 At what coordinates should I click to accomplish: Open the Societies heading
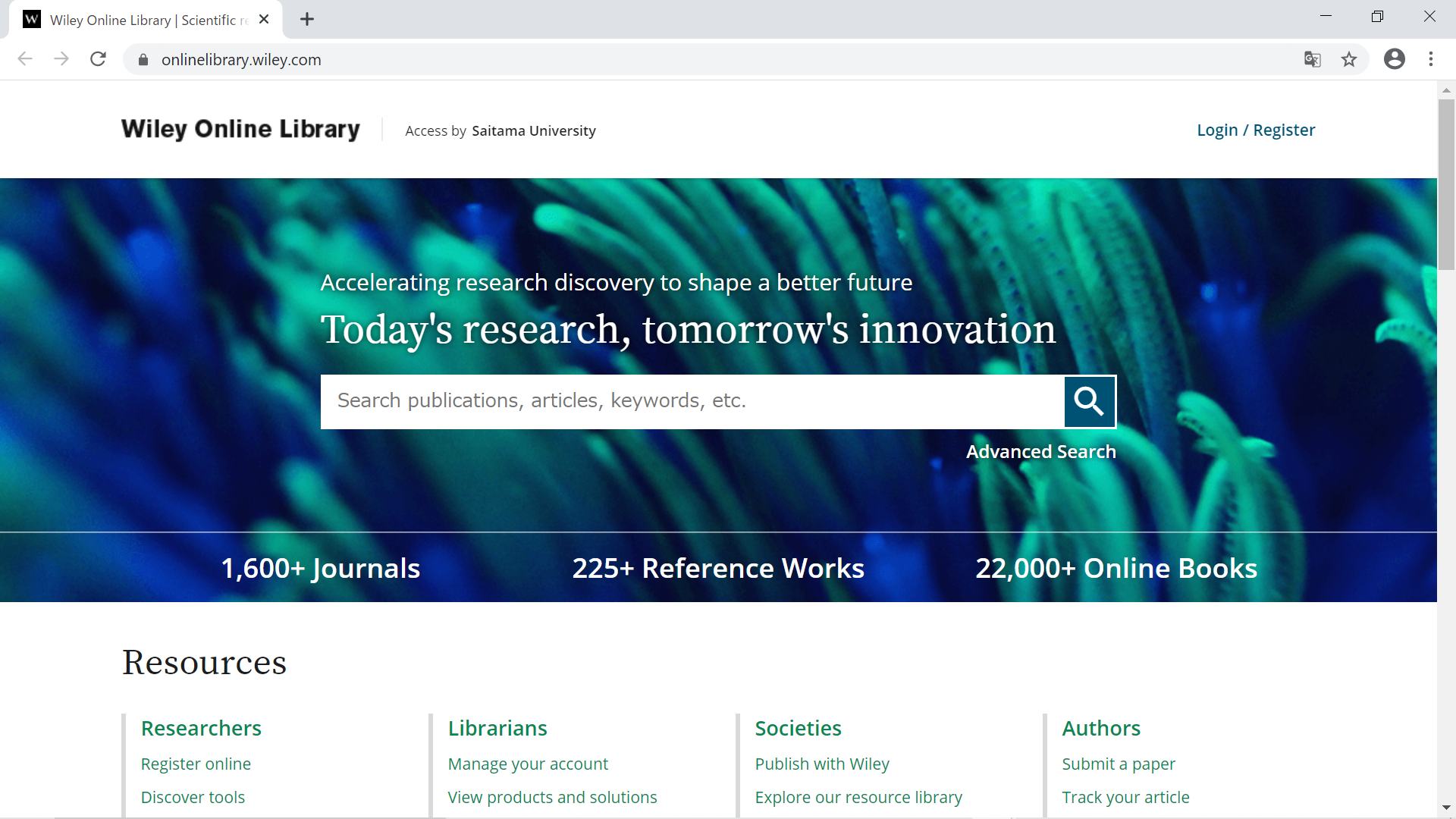(798, 729)
